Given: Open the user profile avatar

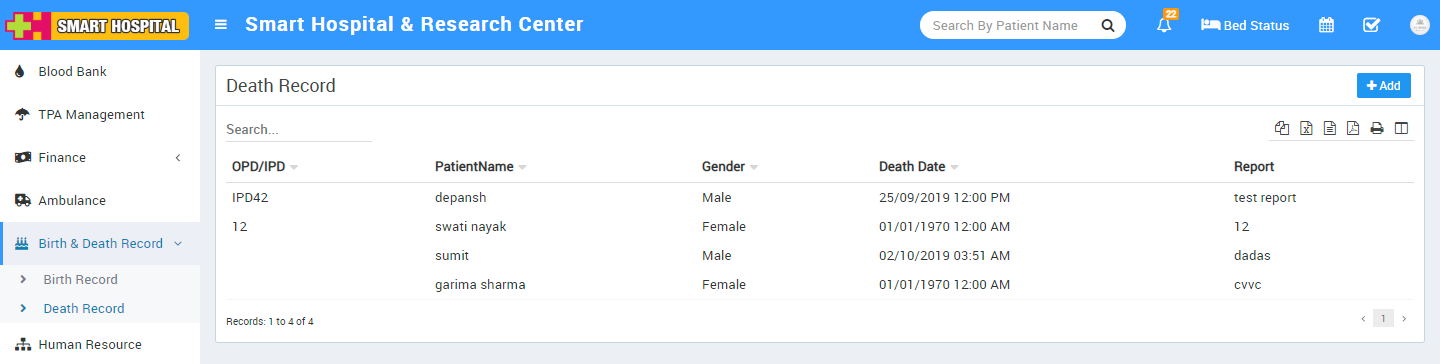Looking at the screenshot, I should 1419,25.
